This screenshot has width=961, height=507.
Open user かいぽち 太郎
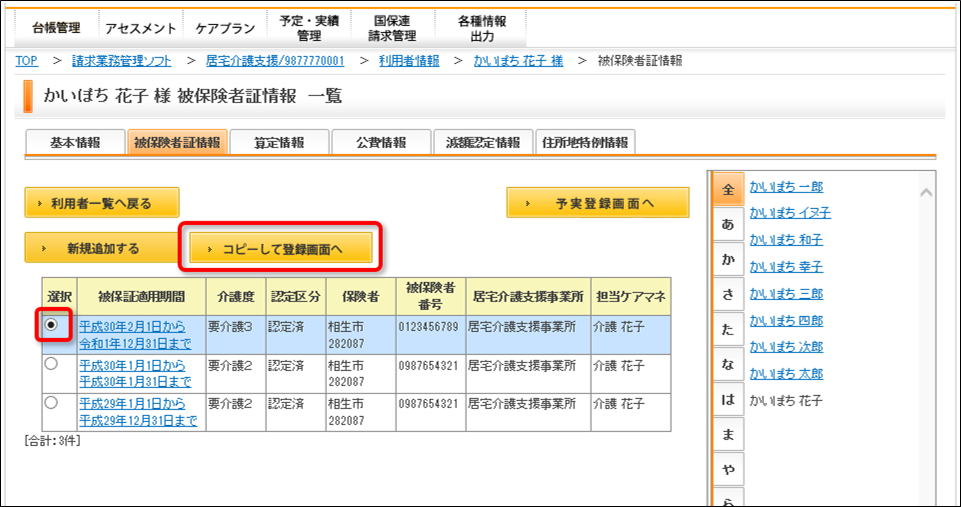click(x=786, y=374)
